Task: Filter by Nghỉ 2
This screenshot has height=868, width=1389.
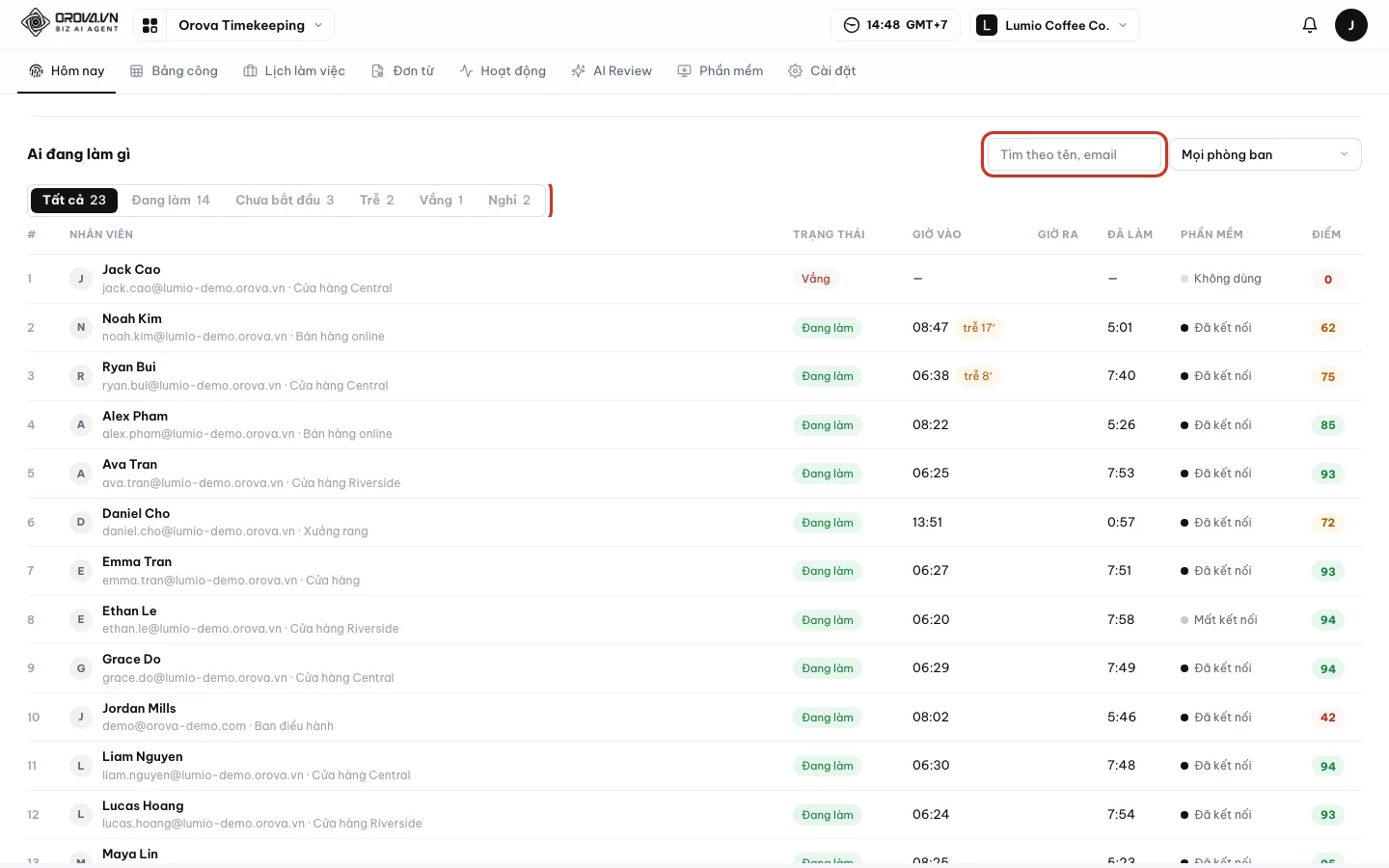Action: point(509,201)
